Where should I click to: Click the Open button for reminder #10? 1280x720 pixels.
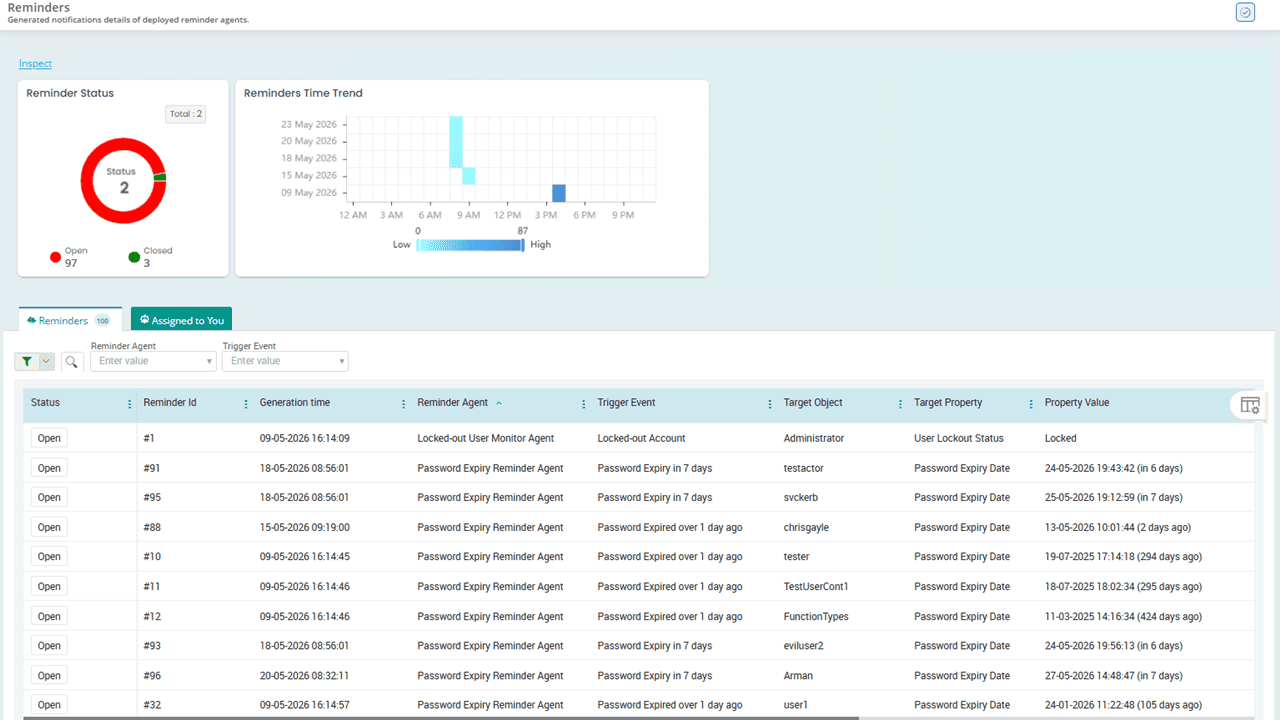click(x=49, y=557)
